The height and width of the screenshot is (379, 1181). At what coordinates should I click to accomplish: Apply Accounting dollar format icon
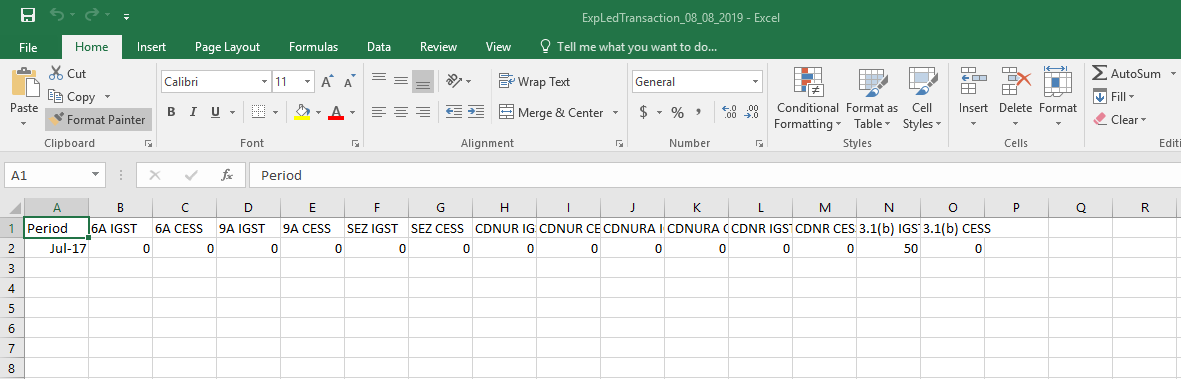643,112
